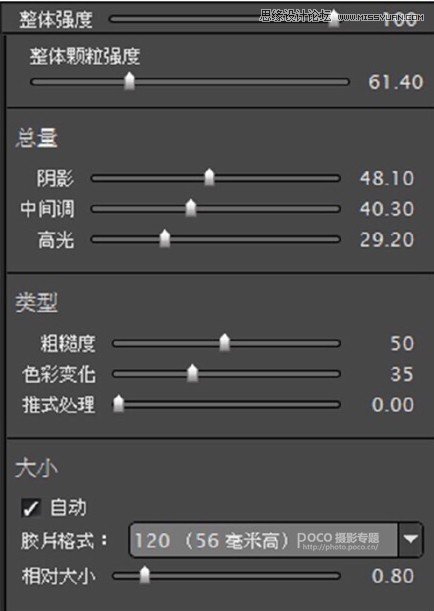Click the 阴影 slider handle

209,177
